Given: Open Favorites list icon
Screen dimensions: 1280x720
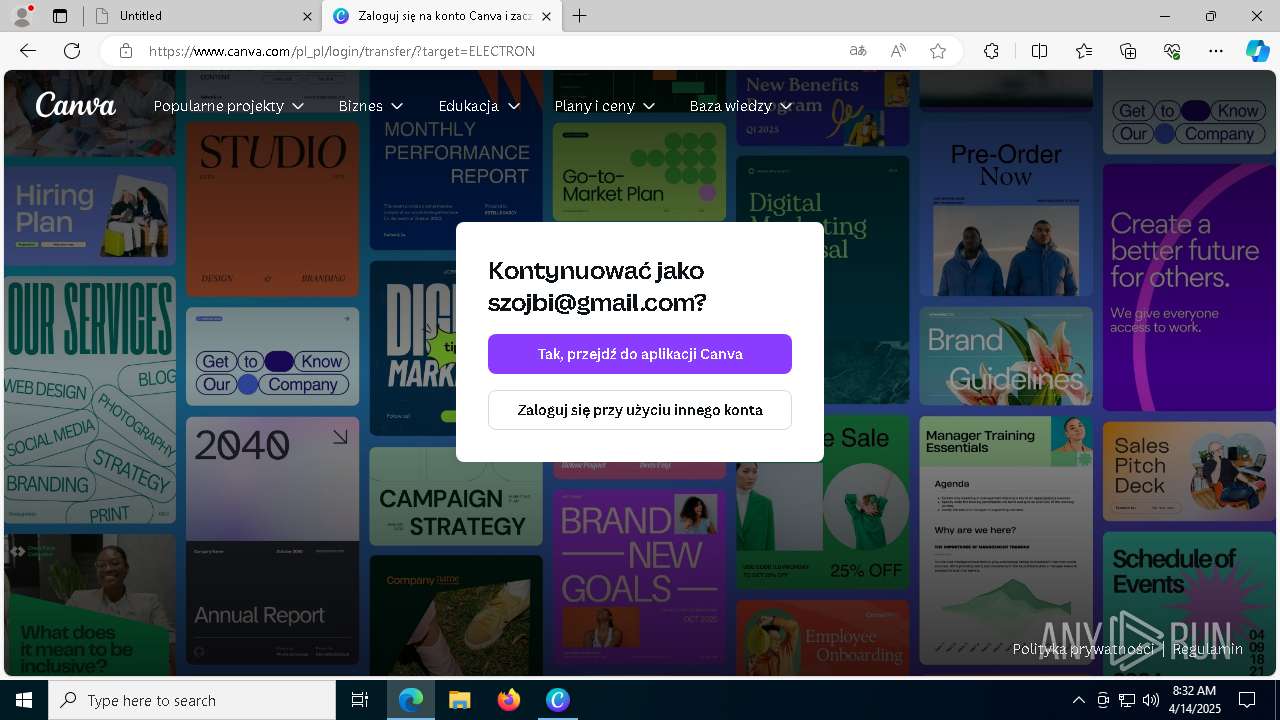Looking at the screenshot, I should (1084, 51).
